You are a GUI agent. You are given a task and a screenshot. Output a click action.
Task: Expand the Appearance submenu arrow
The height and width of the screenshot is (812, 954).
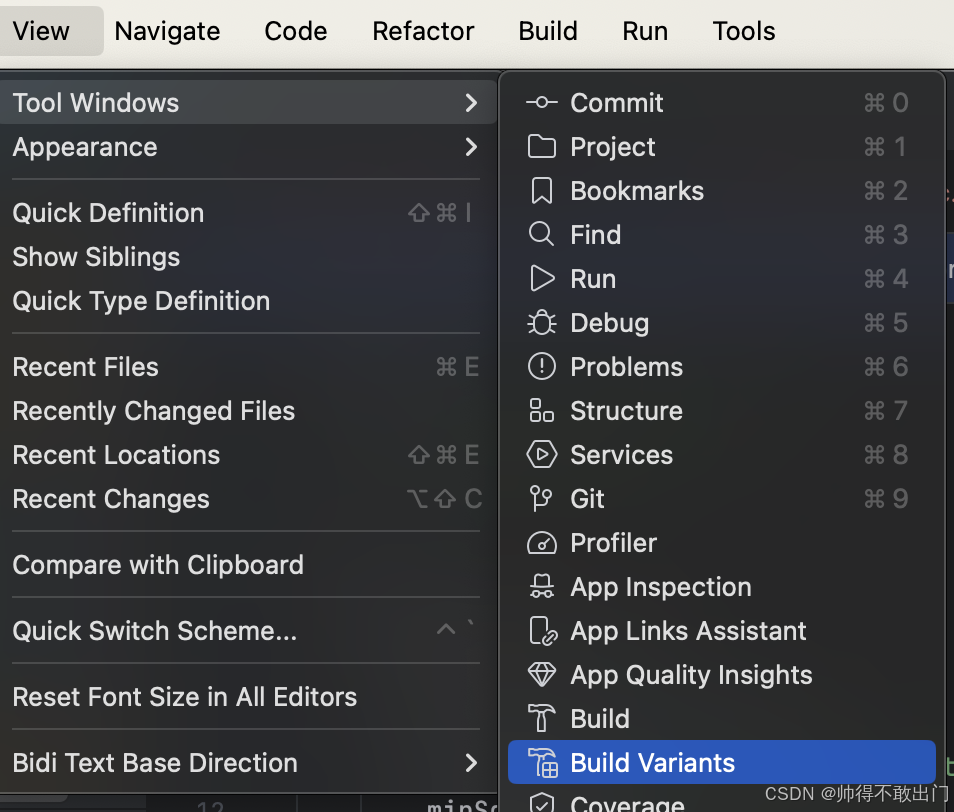click(x=471, y=147)
